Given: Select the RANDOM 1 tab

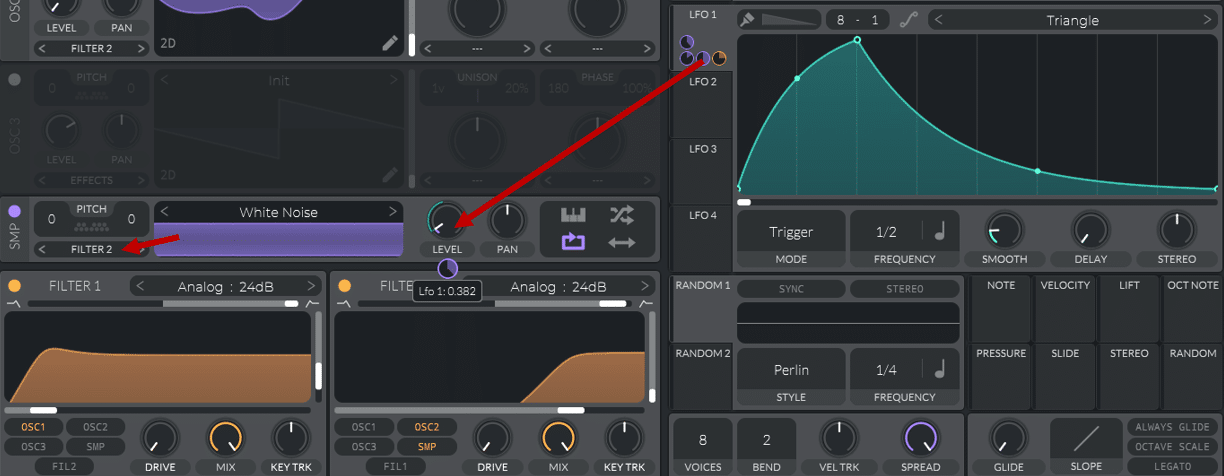Looking at the screenshot, I should click(702, 309).
